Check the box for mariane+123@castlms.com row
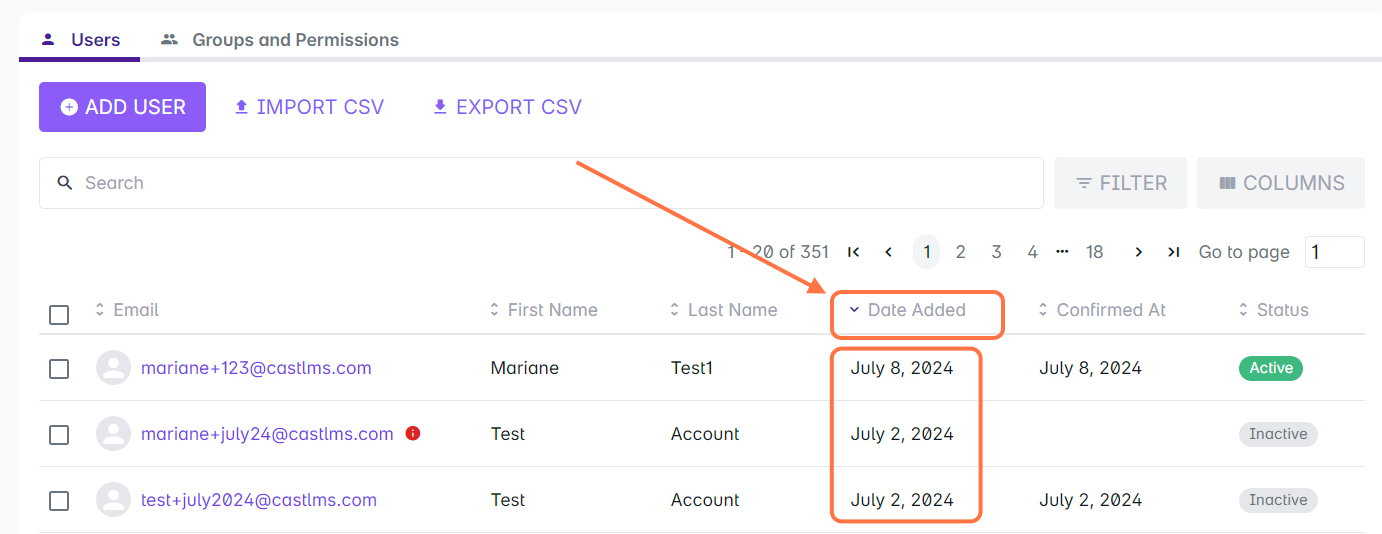Viewport: 1382px width, 534px height. tap(59, 369)
